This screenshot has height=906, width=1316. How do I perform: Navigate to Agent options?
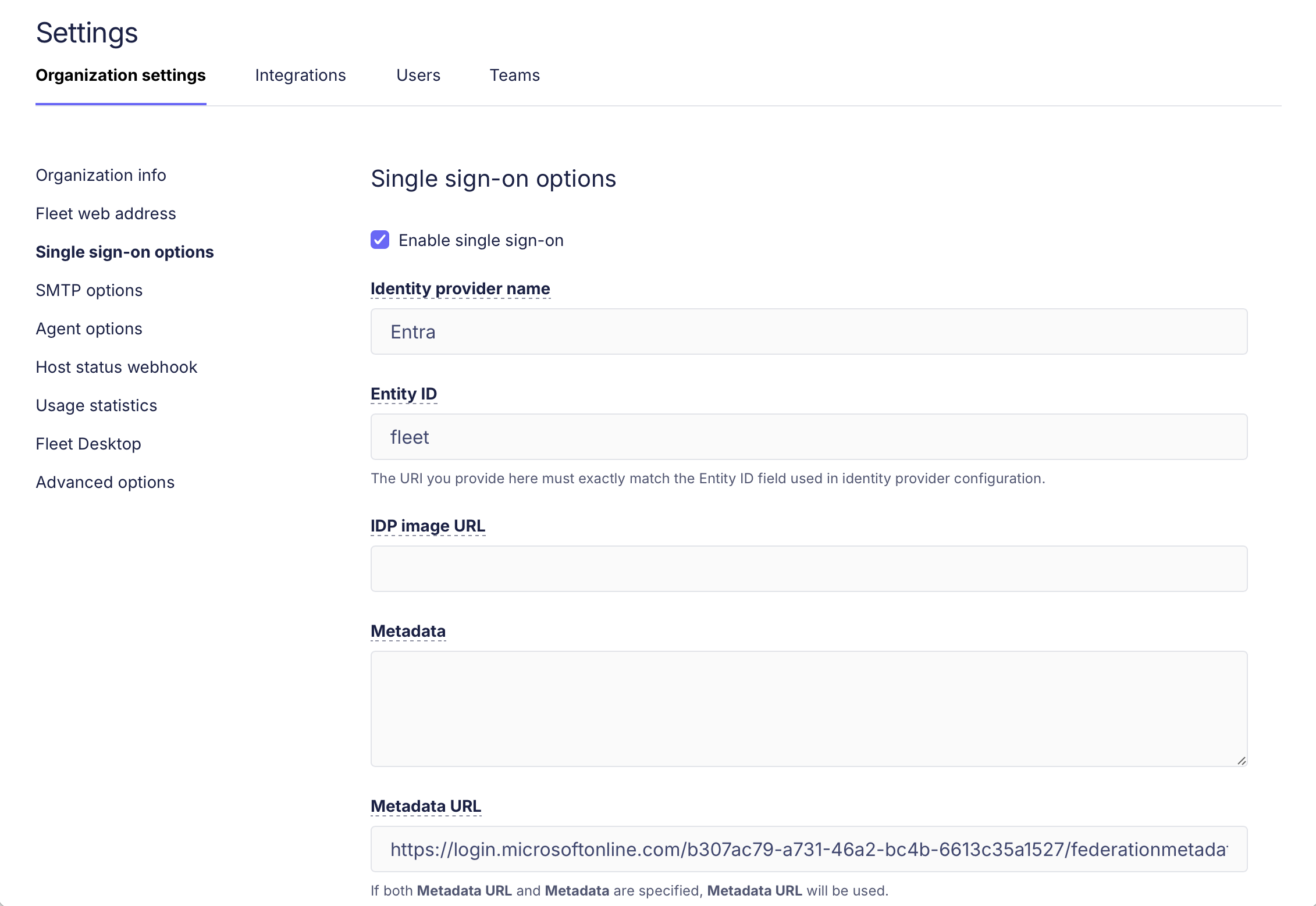[x=89, y=329]
